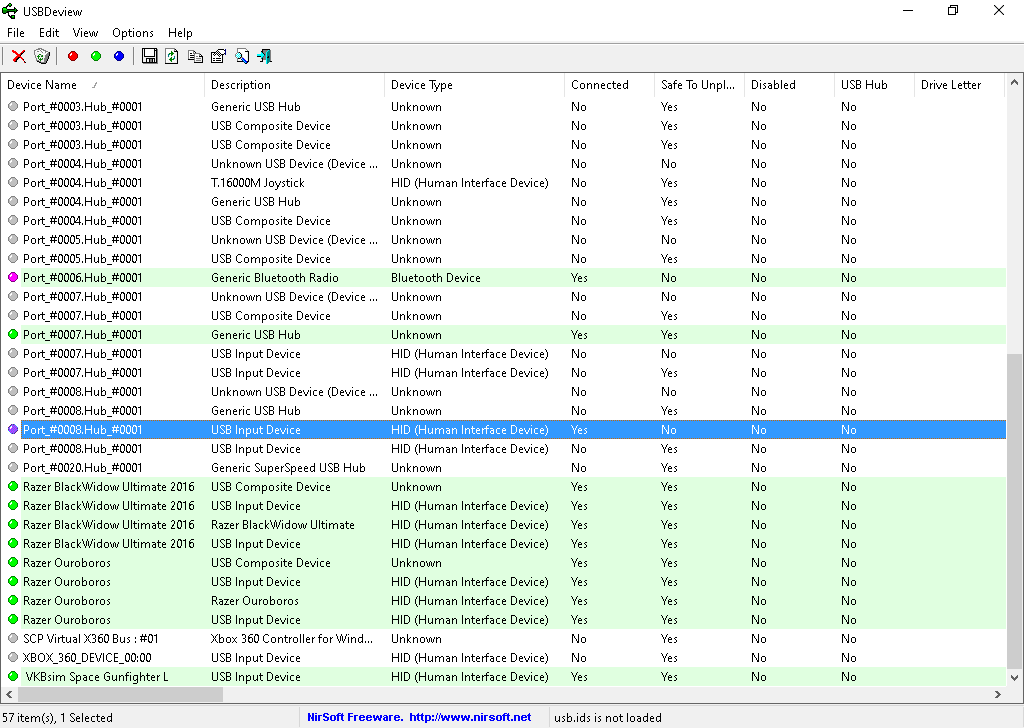The height and width of the screenshot is (728, 1024).
Task: Open the Edit menu
Action: [49, 33]
